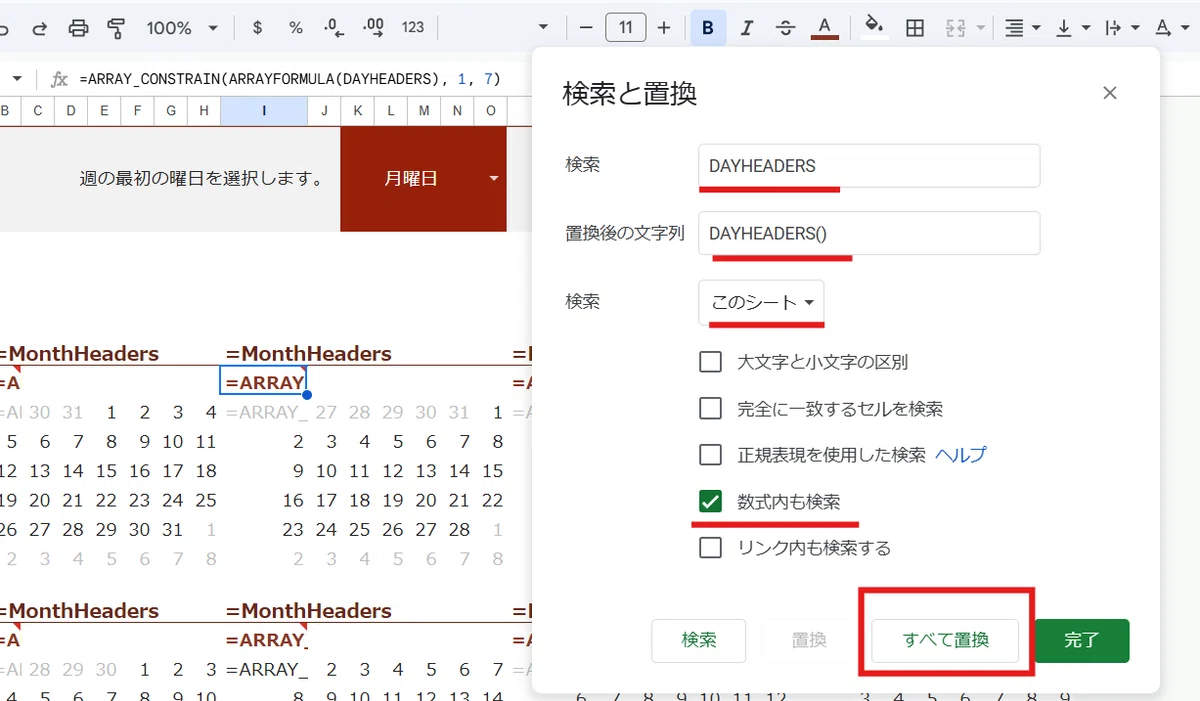Click the green 完了 button
This screenshot has width=1200, height=701.
click(x=1082, y=641)
